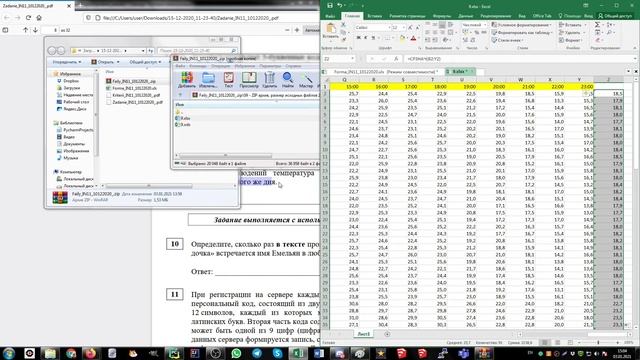640x360 pixels.
Task: Click View button in WinRAR toolbar
Action: tap(249, 79)
